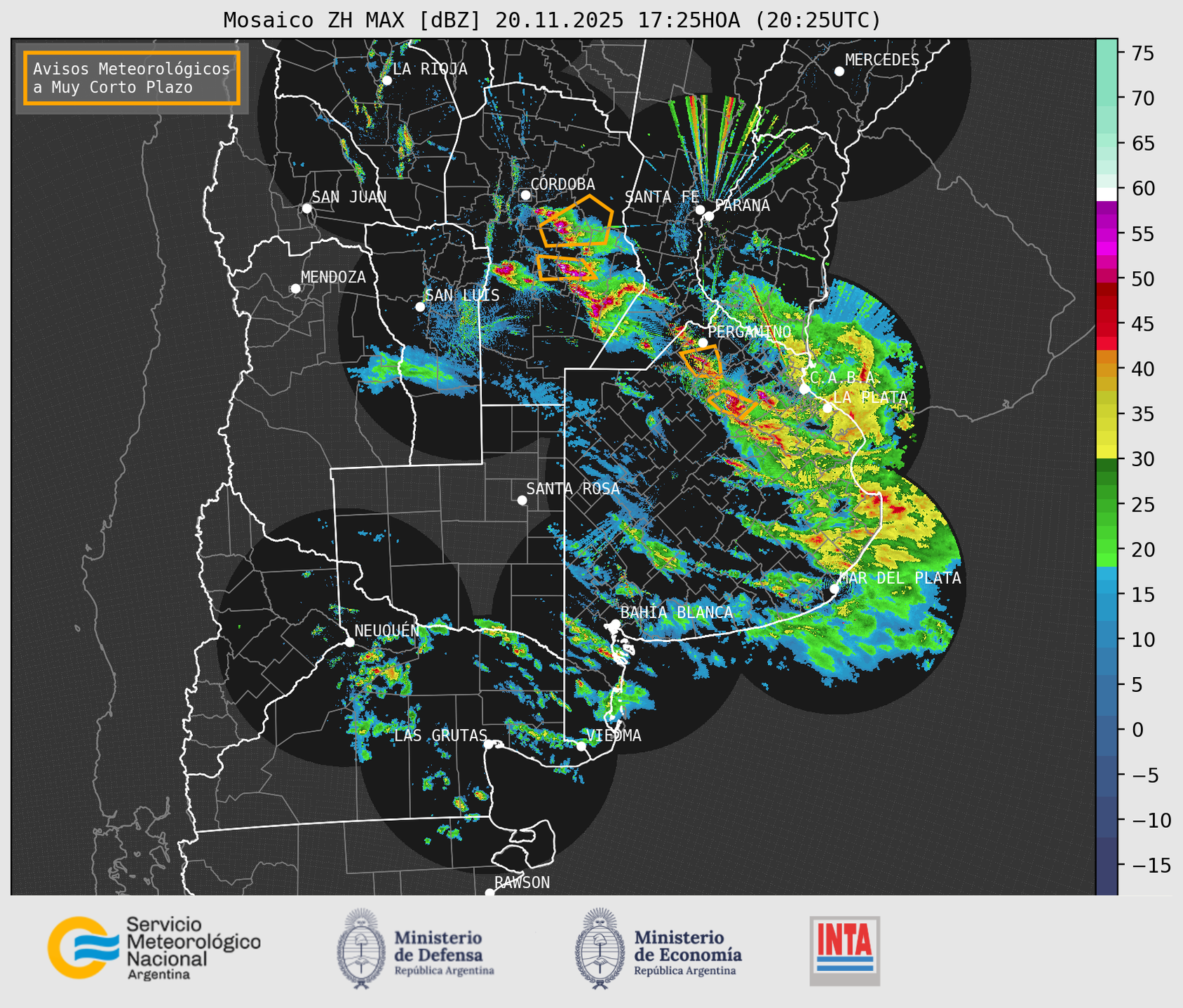1183x1008 pixels.
Task: Click the MERCEDES city label
Action: [882, 60]
